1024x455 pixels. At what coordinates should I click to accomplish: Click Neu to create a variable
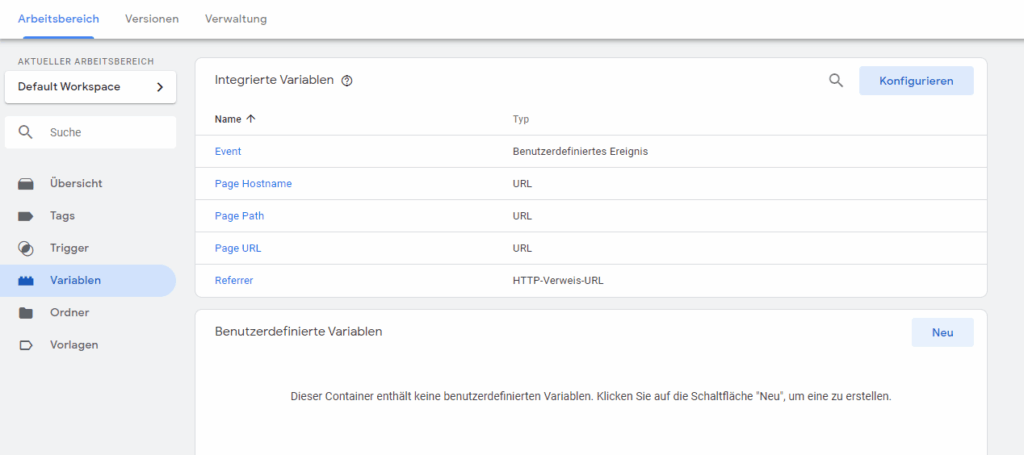coord(942,333)
